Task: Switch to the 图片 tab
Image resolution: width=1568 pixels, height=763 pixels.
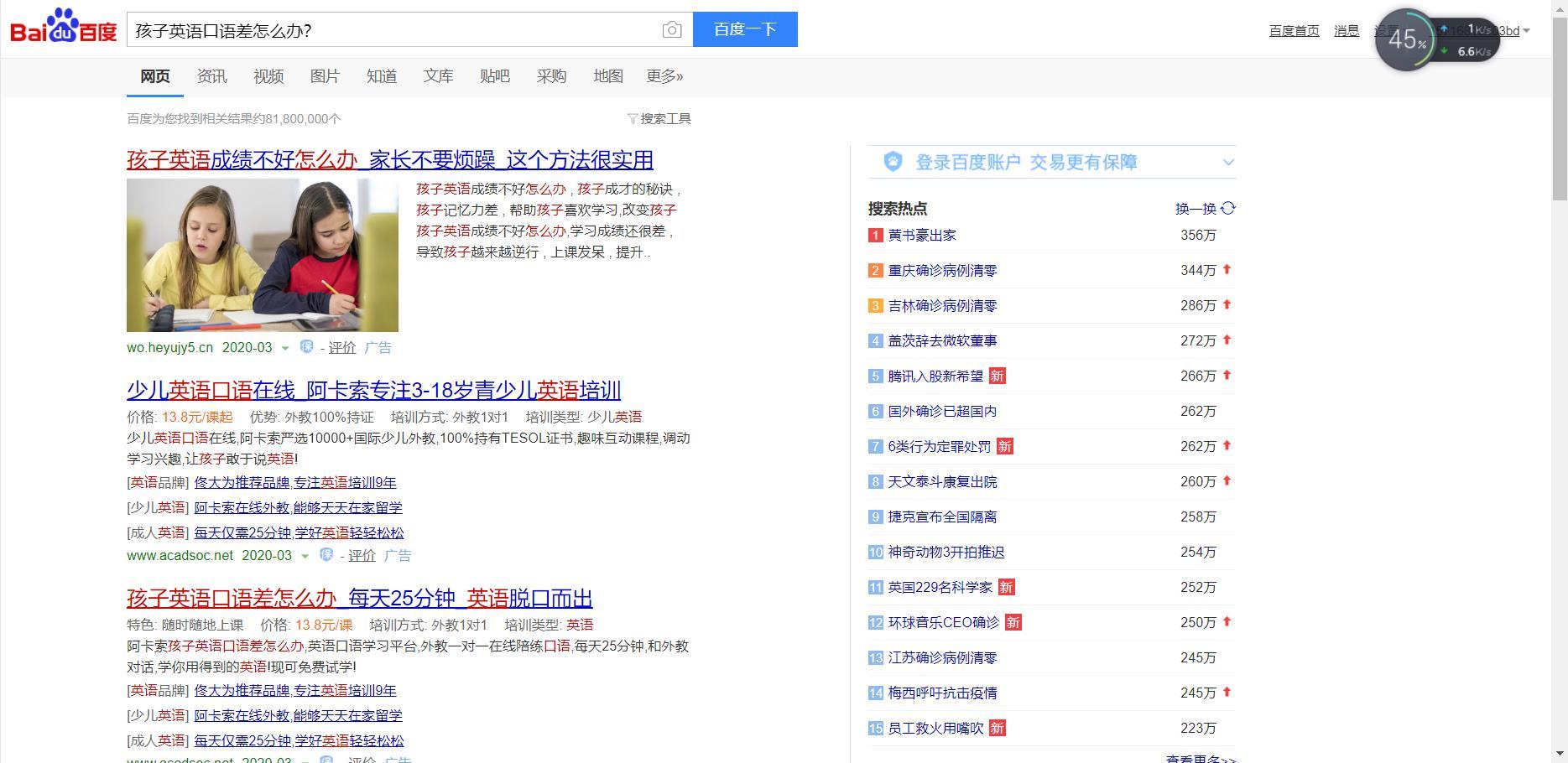Action: [325, 75]
